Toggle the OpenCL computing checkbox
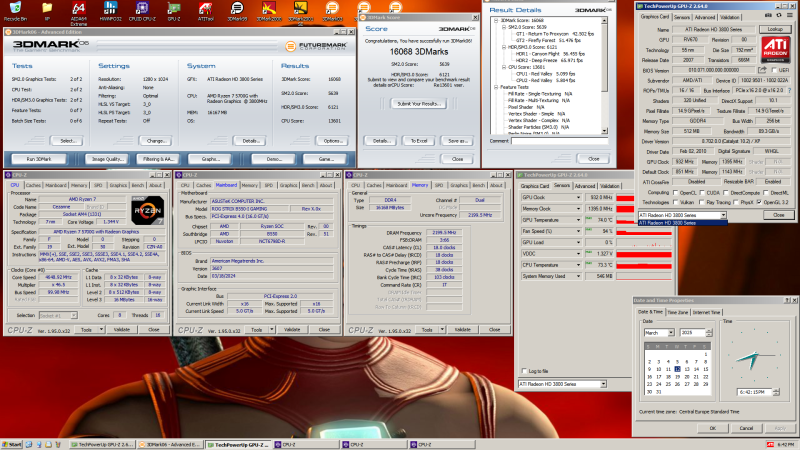This screenshot has height=450, width=800. click(x=676, y=193)
